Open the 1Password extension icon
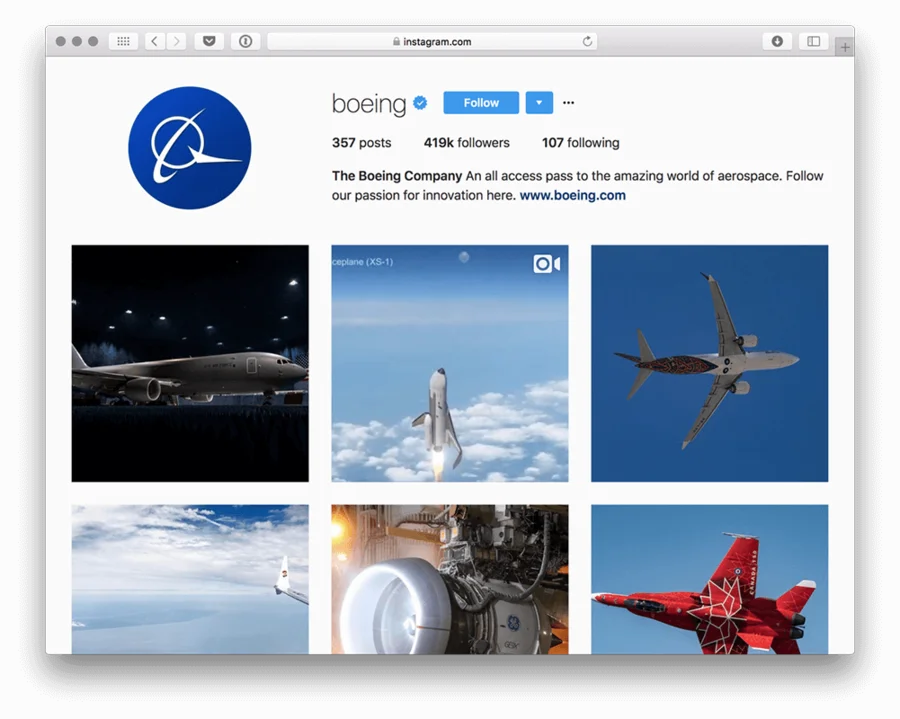Screen dimensions: 900x719 [x=245, y=41]
